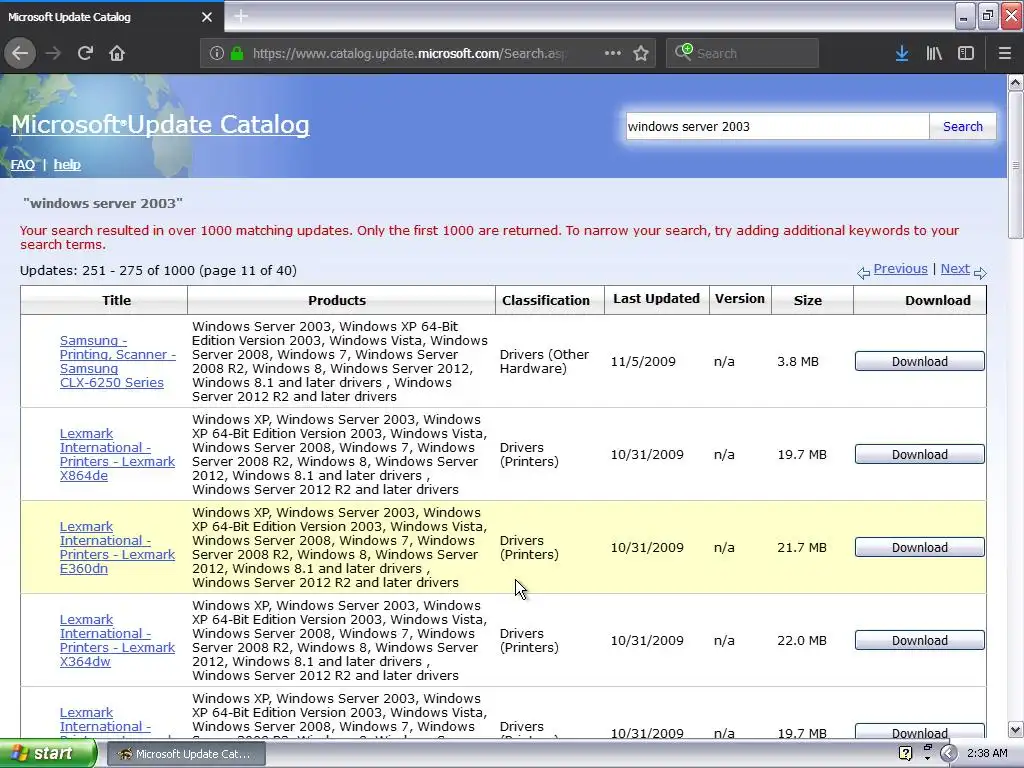Go back with browser Back arrow

(x=20, y=53)
